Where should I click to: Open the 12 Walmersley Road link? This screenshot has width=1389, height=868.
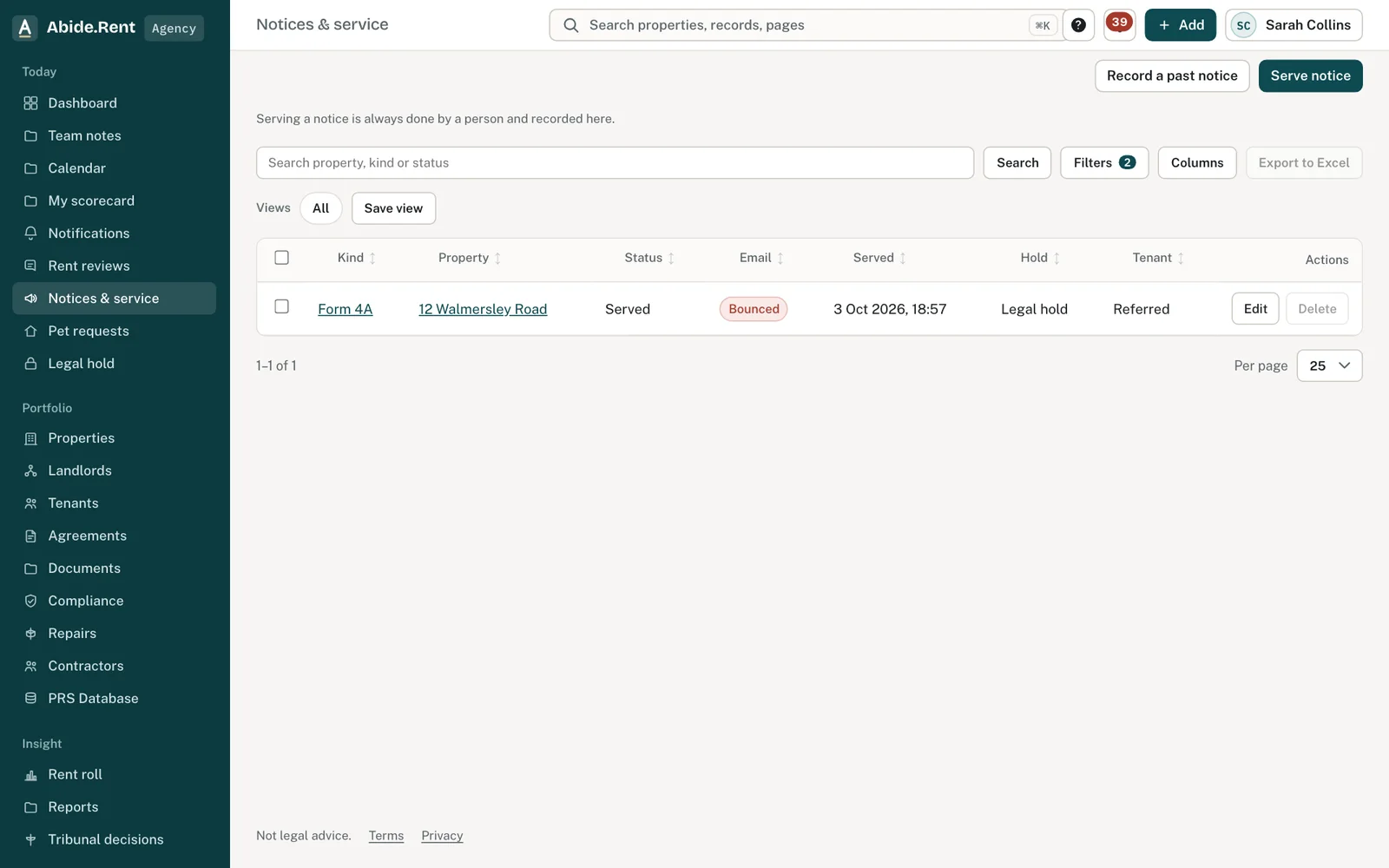click(x=483, y=309)
